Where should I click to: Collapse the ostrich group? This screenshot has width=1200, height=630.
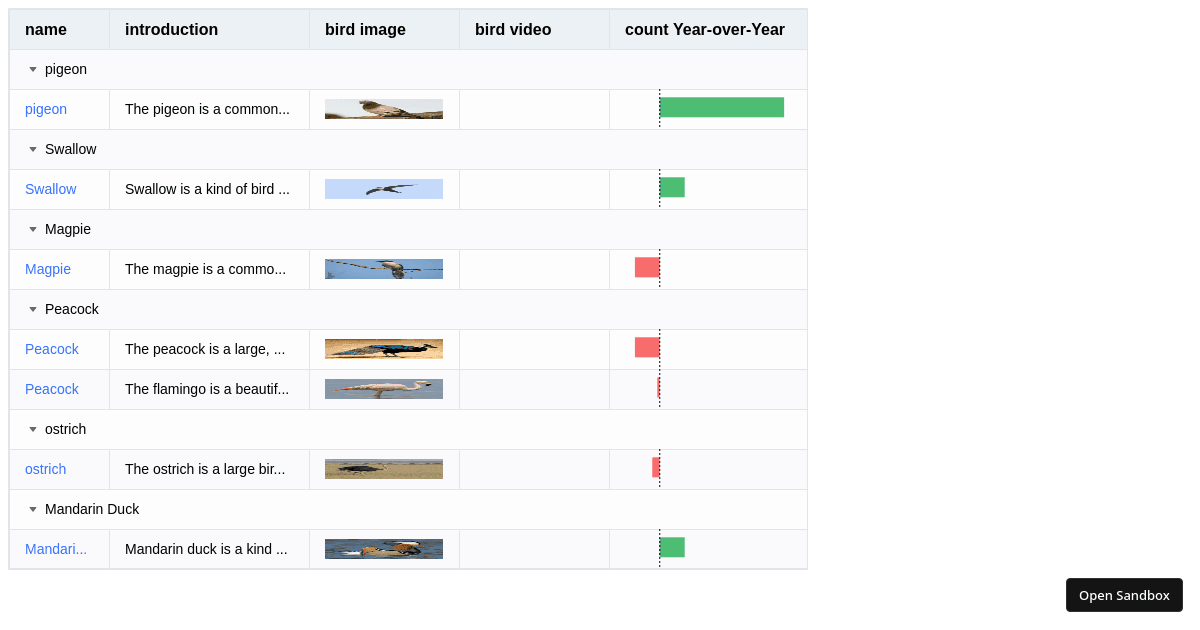coord(31,429)
